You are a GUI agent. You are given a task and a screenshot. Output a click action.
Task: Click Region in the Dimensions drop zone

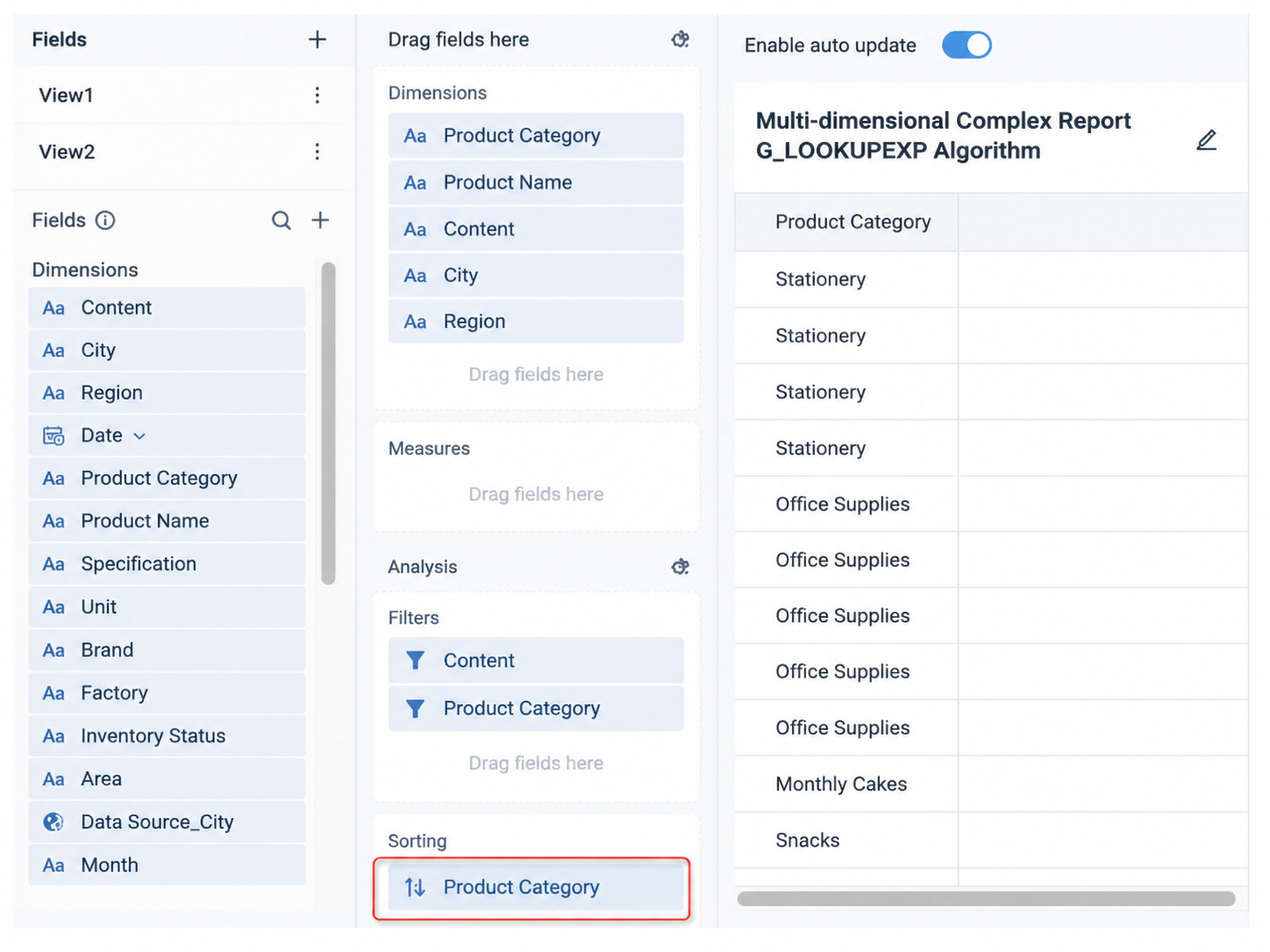(536, 322)
